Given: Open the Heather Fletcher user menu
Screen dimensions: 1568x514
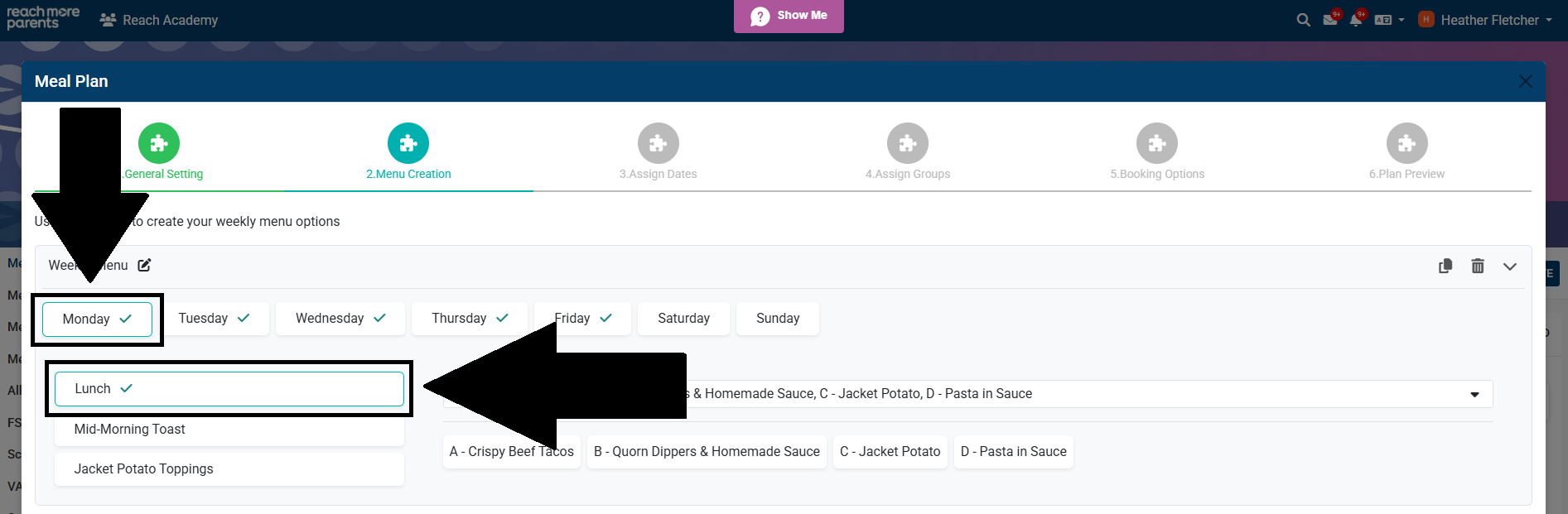Looking at the screenshot, I should (1488, 20).
